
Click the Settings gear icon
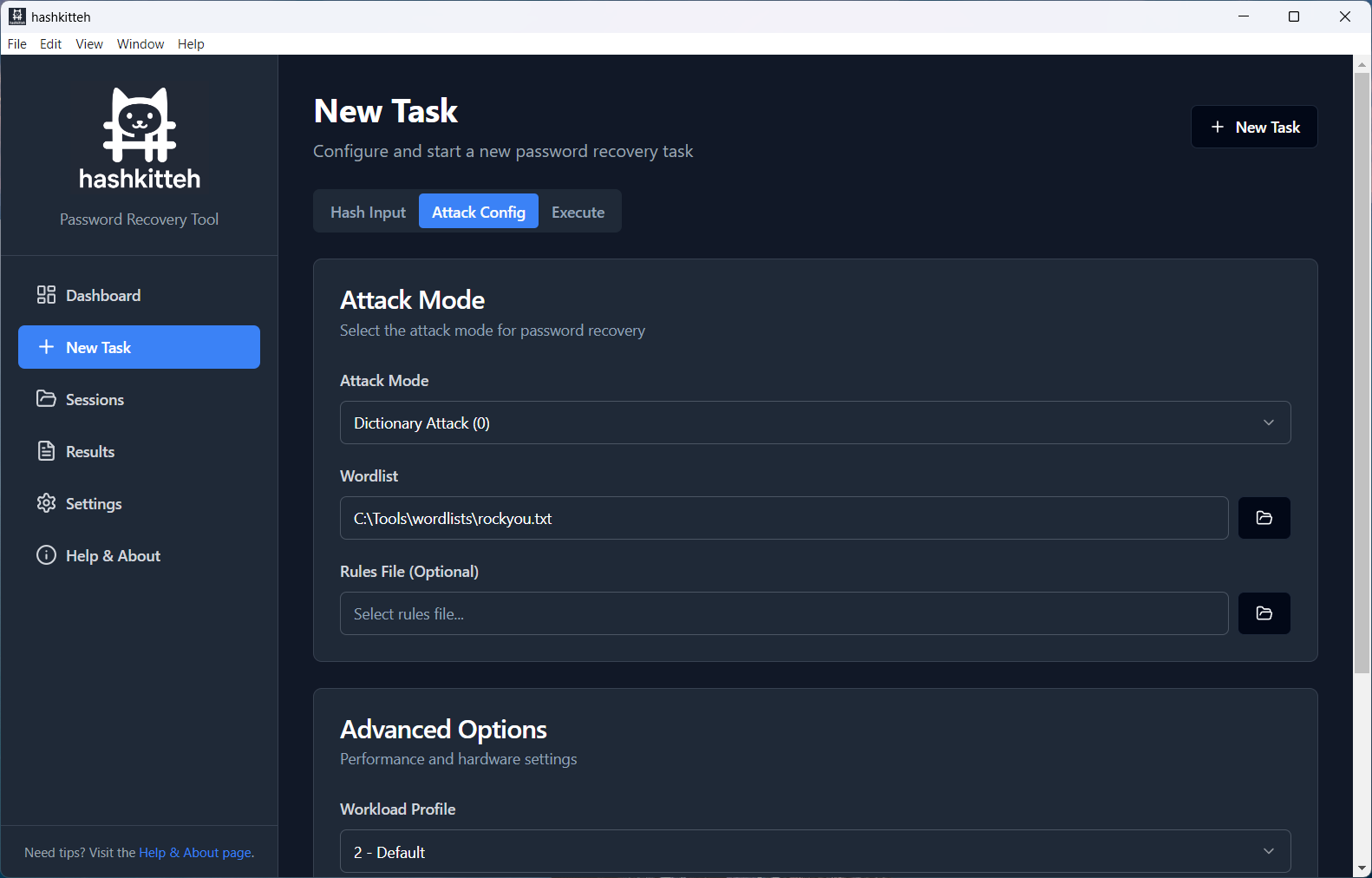pyautogui.click(x=46, y=503)
